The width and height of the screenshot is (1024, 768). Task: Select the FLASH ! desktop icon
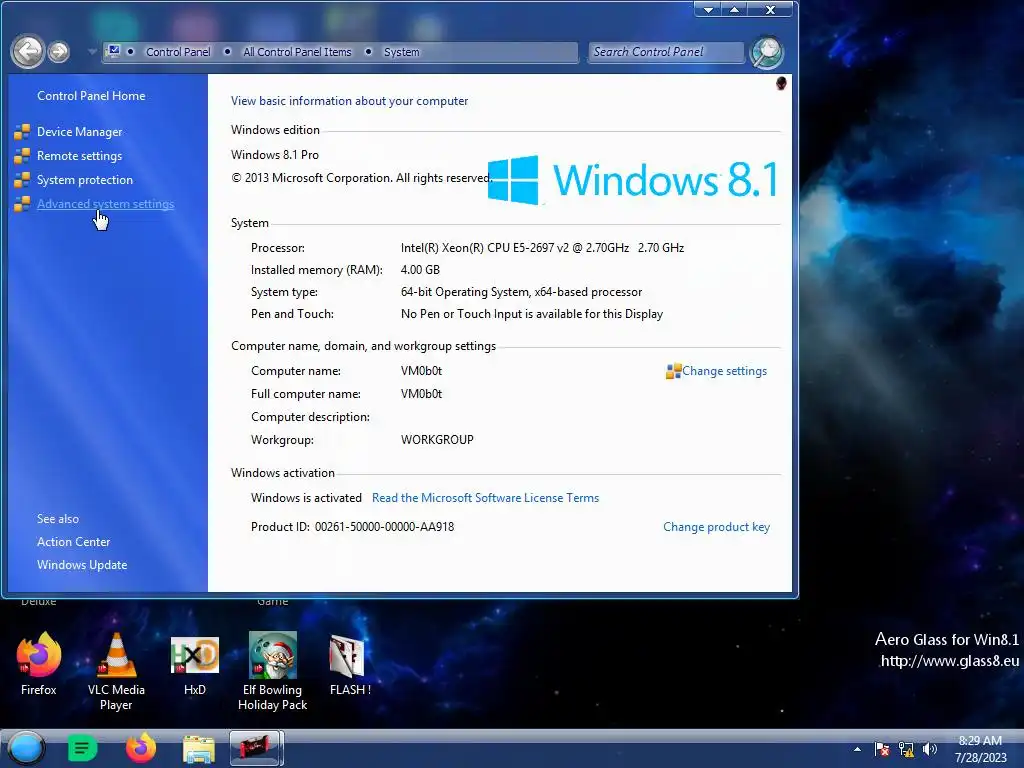pos(350,665)
